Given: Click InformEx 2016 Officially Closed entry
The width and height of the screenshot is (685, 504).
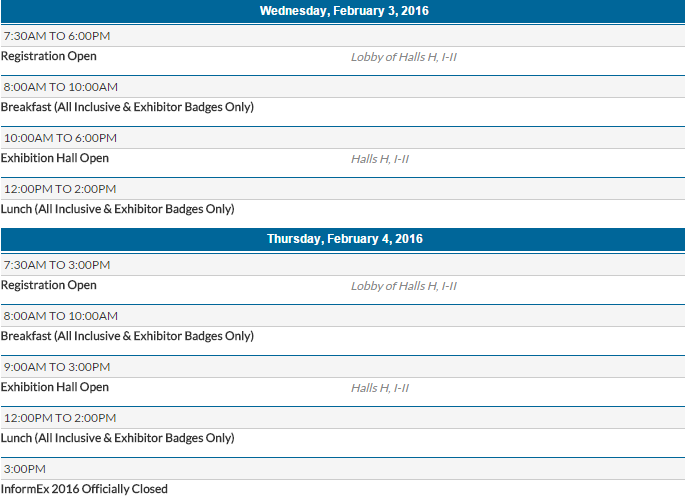Looking at the screenshot, I should click(84, 489).
